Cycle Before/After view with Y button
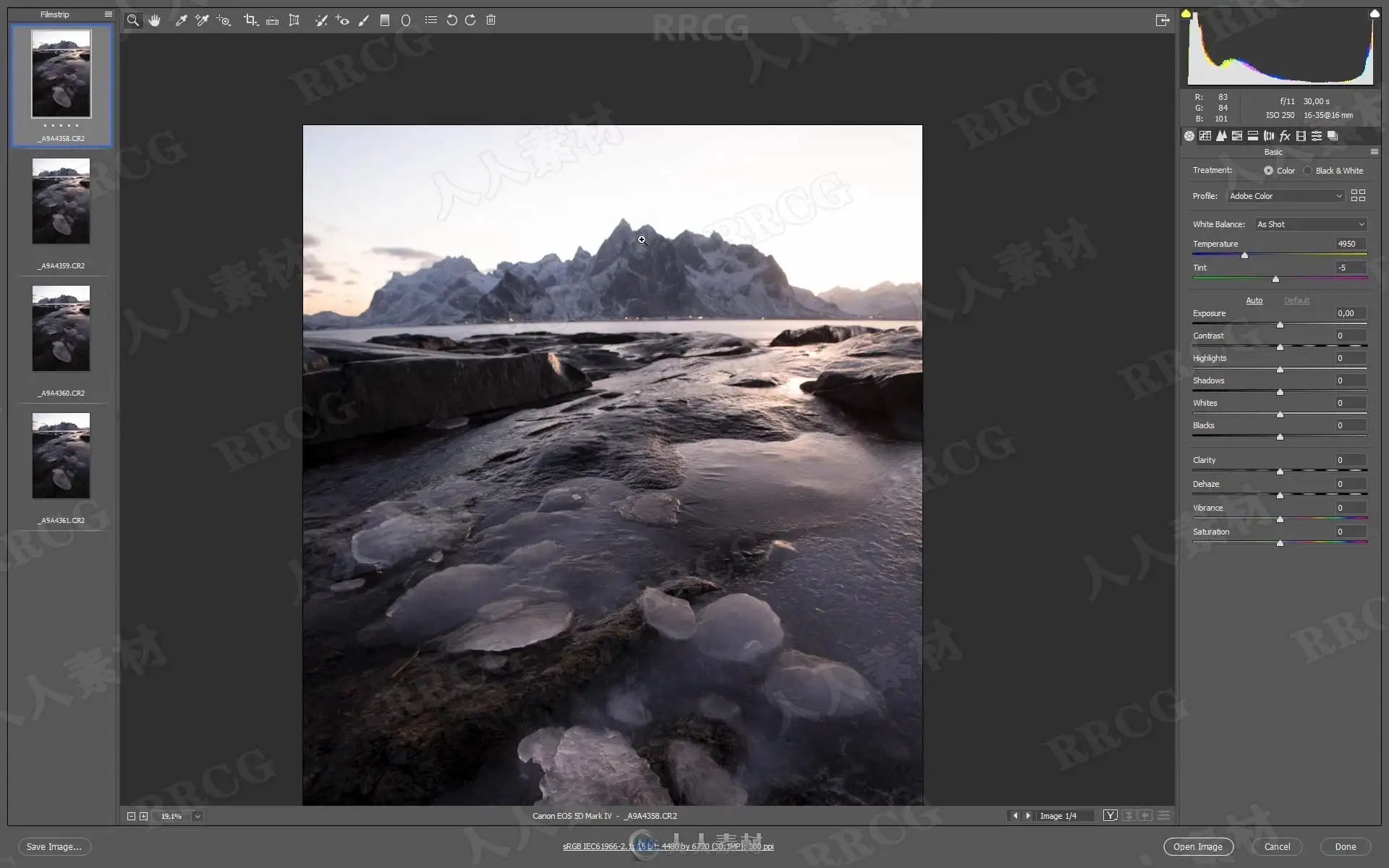The image size is (1389, 868). click(1110, 816)
